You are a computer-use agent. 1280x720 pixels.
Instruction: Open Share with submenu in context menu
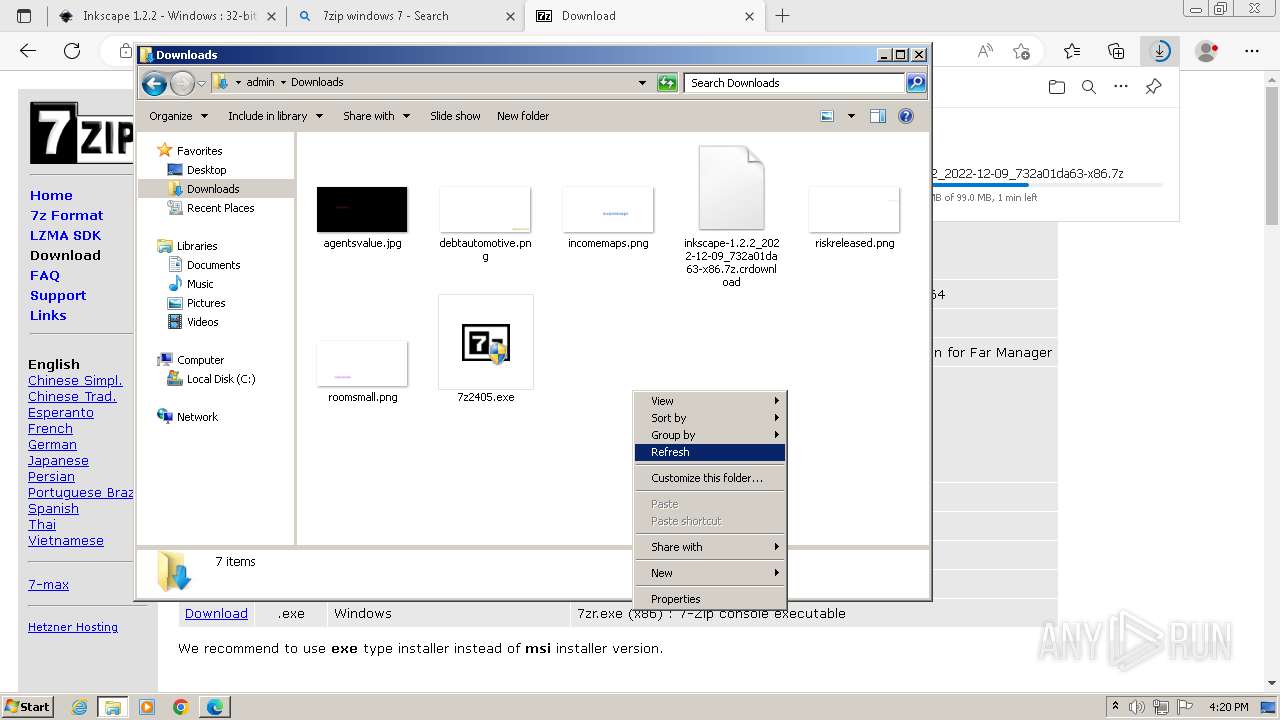710,547
